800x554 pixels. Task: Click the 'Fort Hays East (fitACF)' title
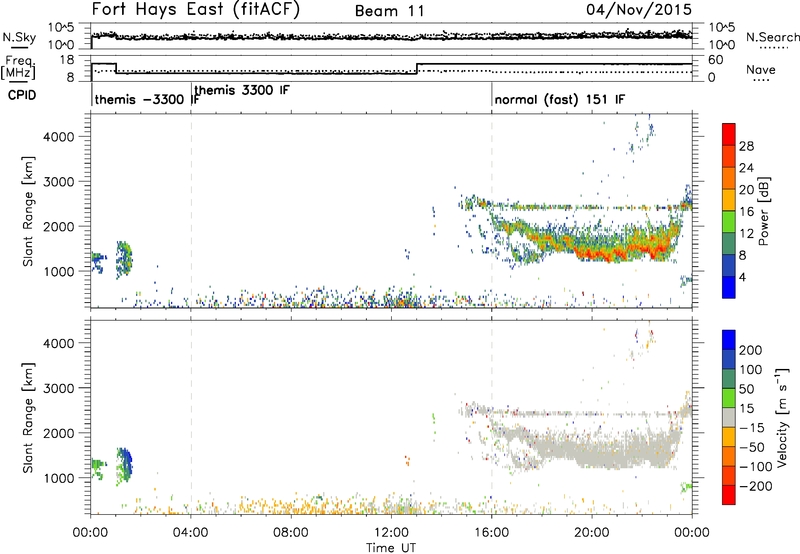(196, 10)
